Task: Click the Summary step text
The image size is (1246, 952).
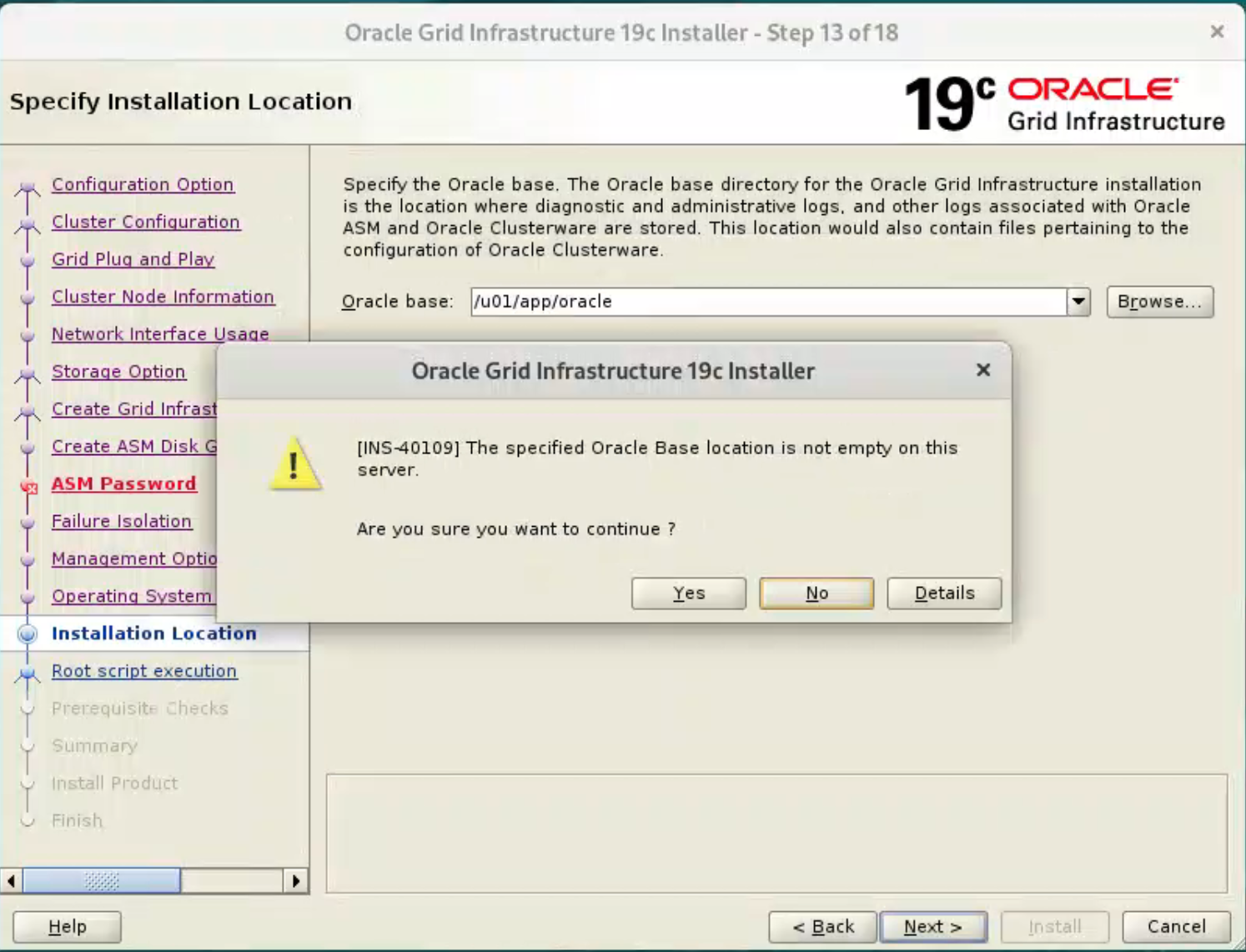Action: (x=94, y=746)
